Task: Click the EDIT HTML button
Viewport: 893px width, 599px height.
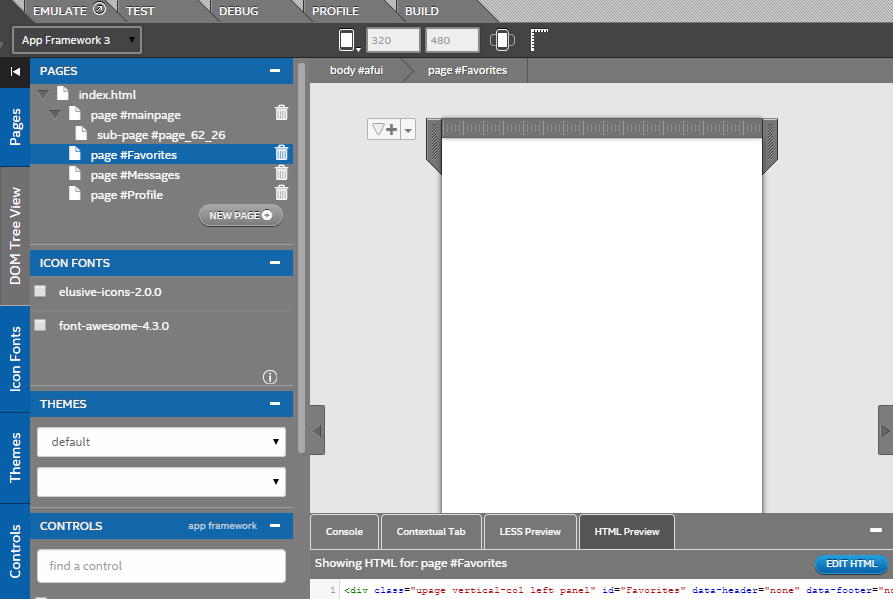Action: (x=851, y=564)
